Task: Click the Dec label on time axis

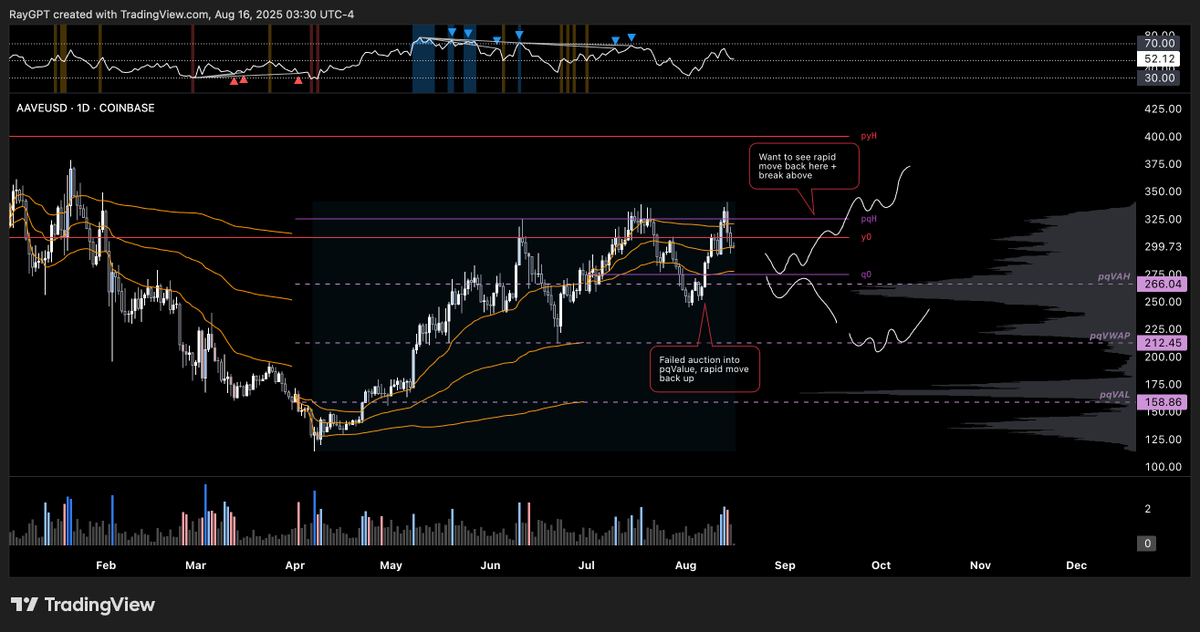Action: point(1076,565)
